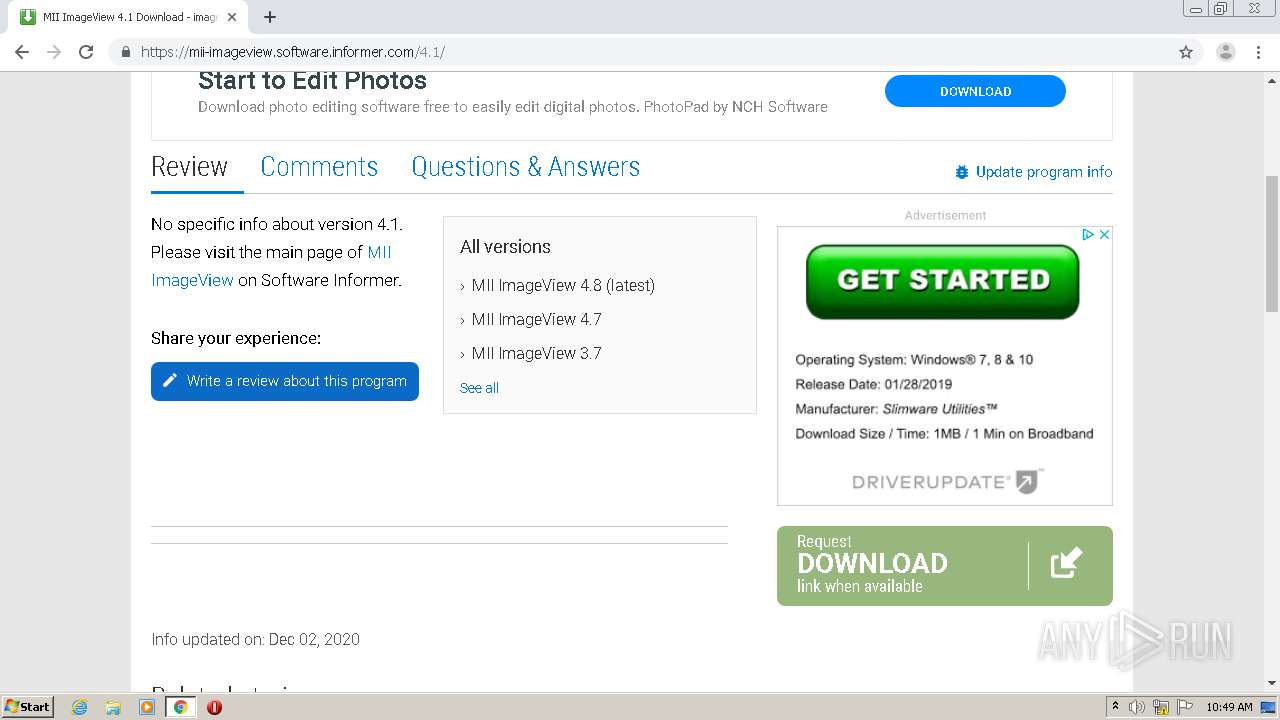Viewport: 1280px width, 720px height.
Task: Click the Info updated on Dec 02, 2020 text
Action: [255, 640]
